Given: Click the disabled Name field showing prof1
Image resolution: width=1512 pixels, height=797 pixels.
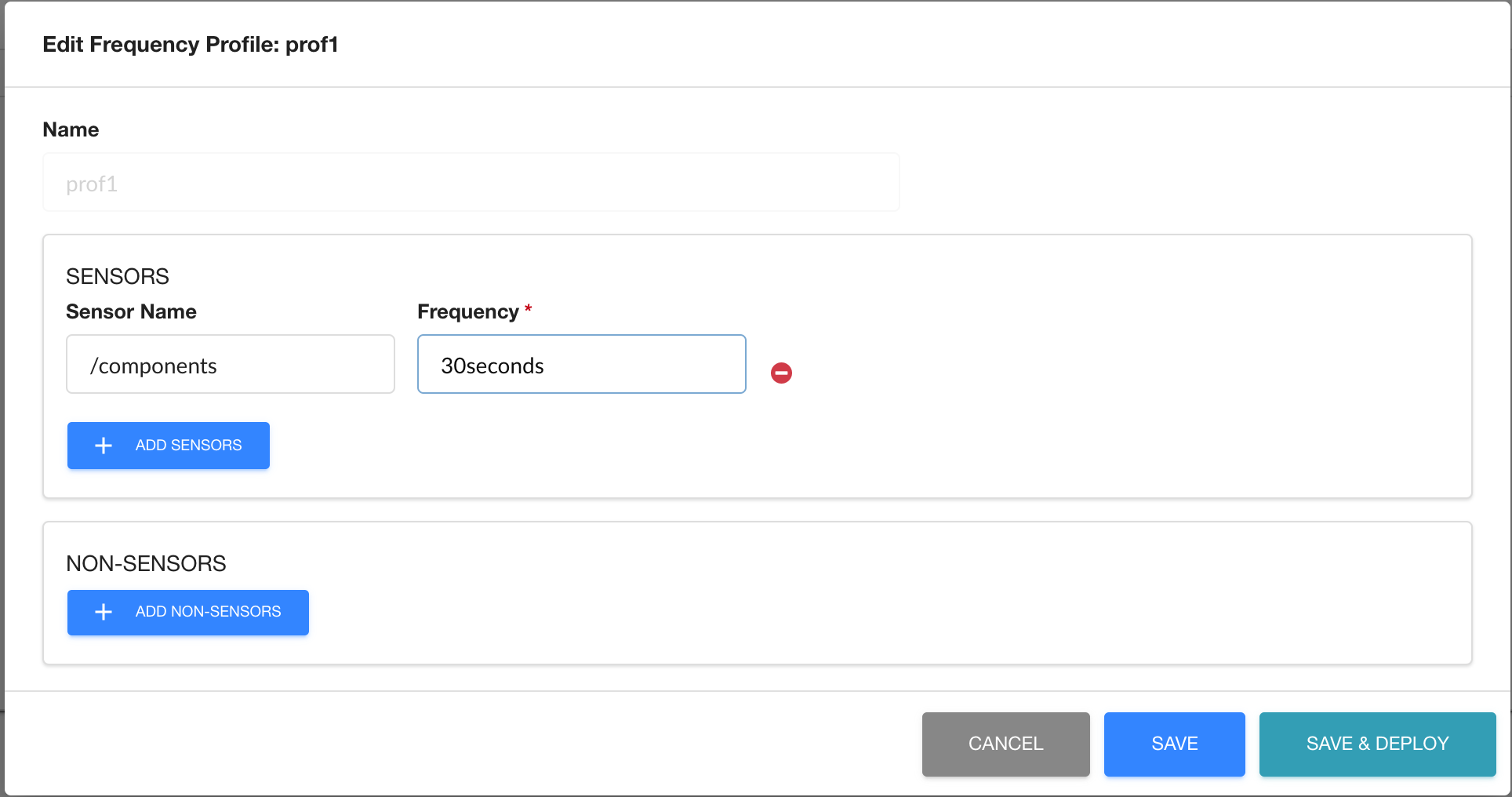Looking at the screenshot, I should coord(471,183).
